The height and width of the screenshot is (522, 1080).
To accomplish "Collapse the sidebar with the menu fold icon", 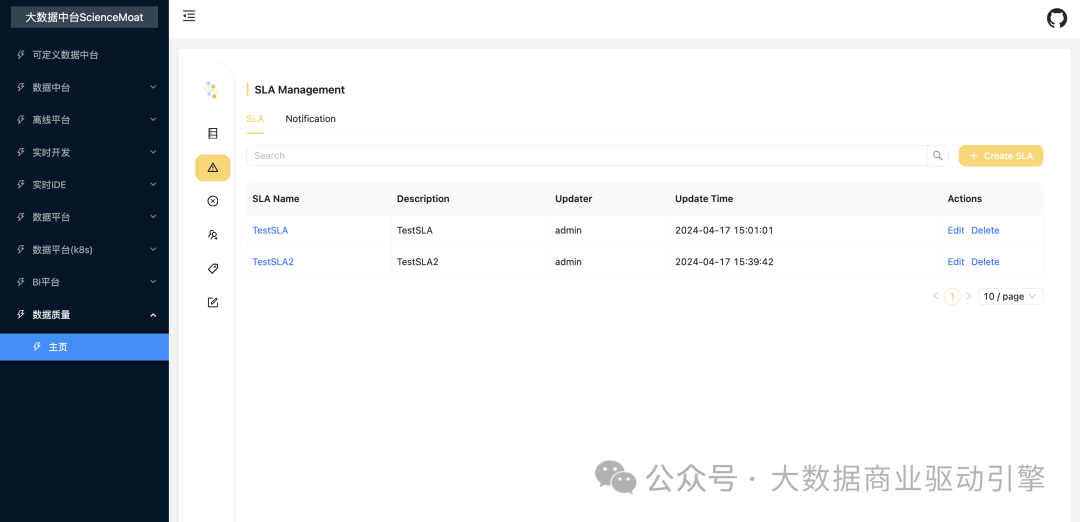I will pos(189,16).
